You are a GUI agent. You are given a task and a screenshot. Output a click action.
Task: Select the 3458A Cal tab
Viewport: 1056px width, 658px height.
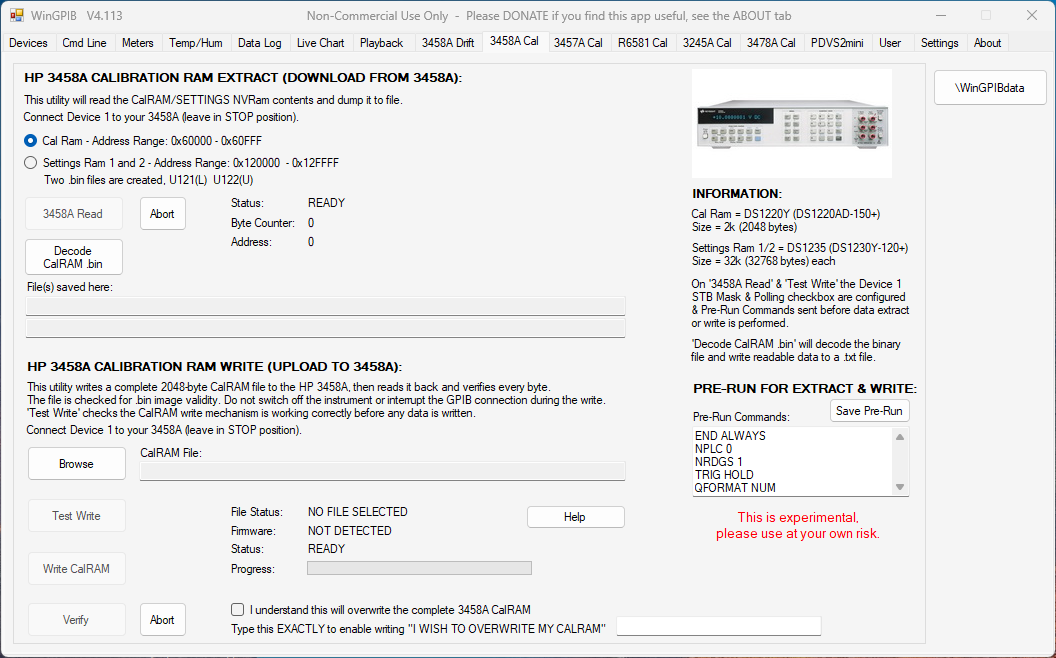(514, 41)
